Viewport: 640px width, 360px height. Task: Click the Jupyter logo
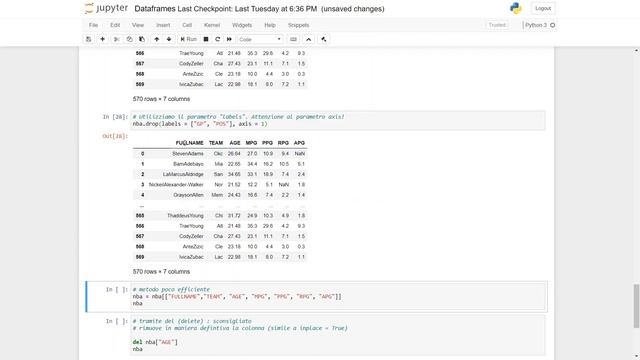[106, 9]
